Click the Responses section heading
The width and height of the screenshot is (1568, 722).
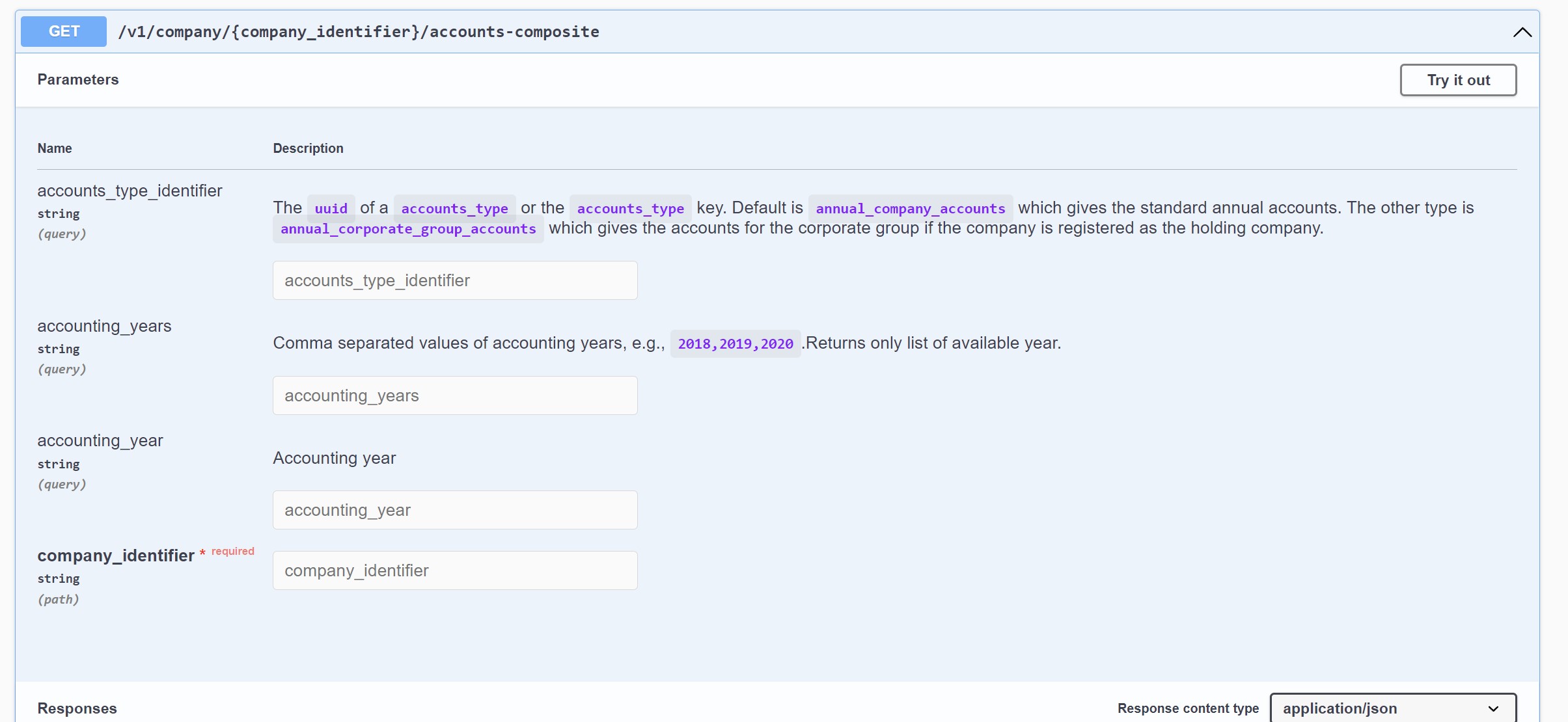point(77,708)
